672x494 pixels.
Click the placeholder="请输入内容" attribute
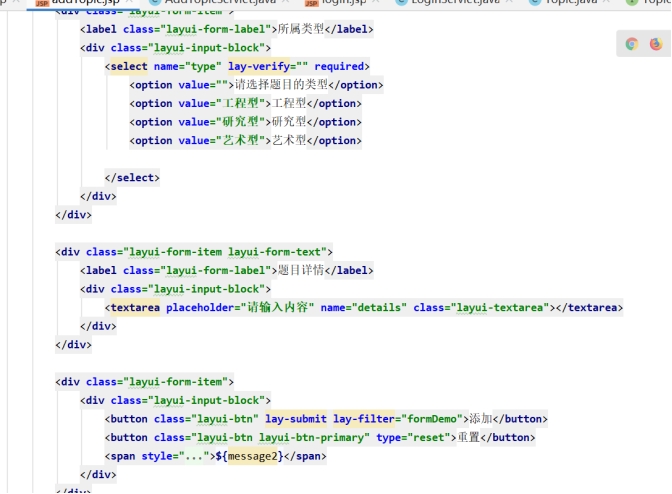point(240,308)
